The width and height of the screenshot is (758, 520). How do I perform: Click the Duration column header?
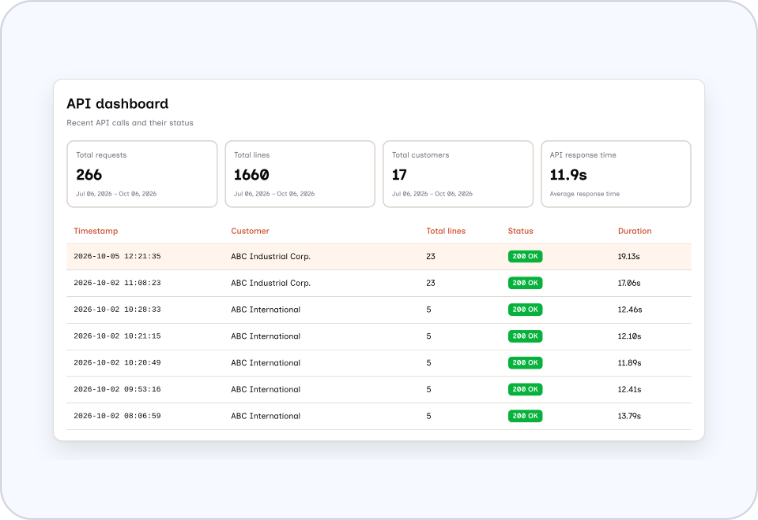click(x=635, y=231)
